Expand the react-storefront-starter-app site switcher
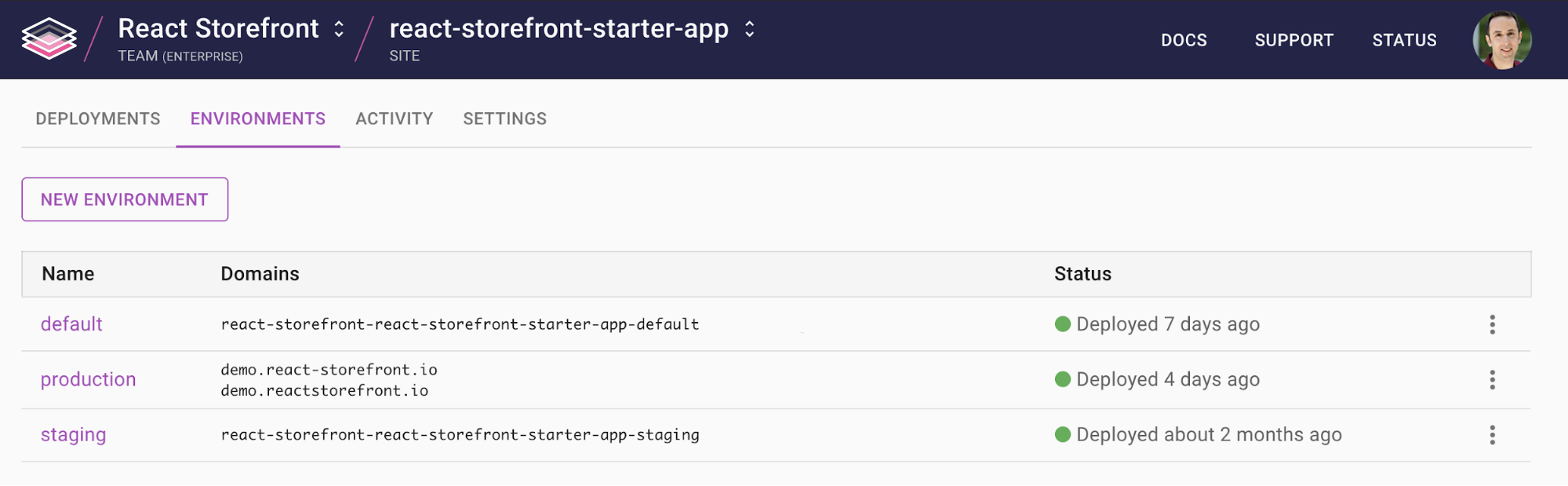Screen dimensions: 1568x486 pyautogui.click(x=749, y=29)
